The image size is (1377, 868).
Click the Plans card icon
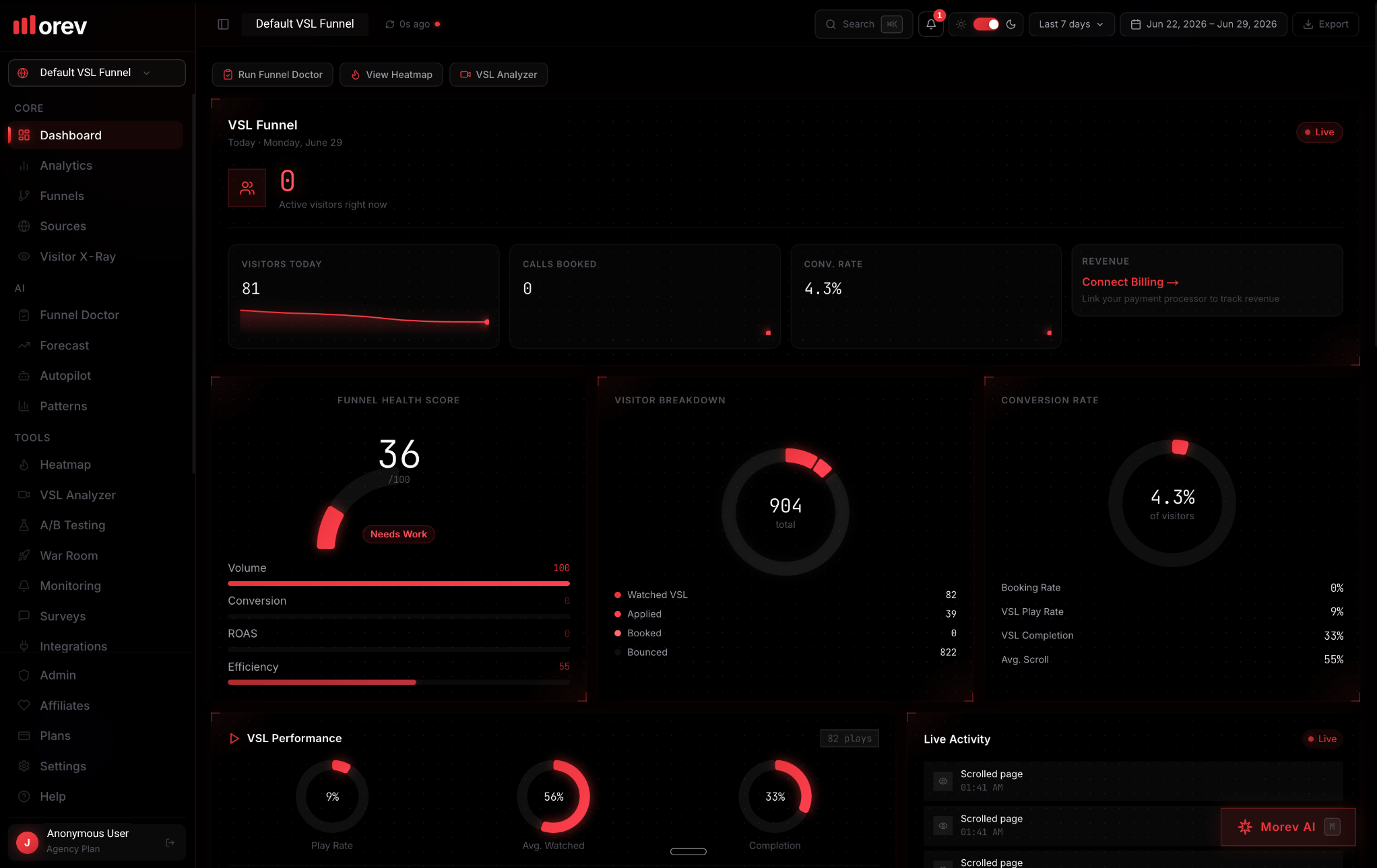point(24,736)
